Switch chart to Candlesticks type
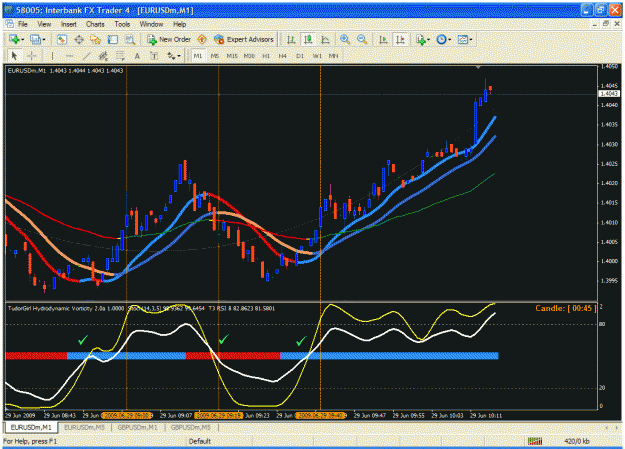Screen dimensions: 625x449 coord(308,39)
